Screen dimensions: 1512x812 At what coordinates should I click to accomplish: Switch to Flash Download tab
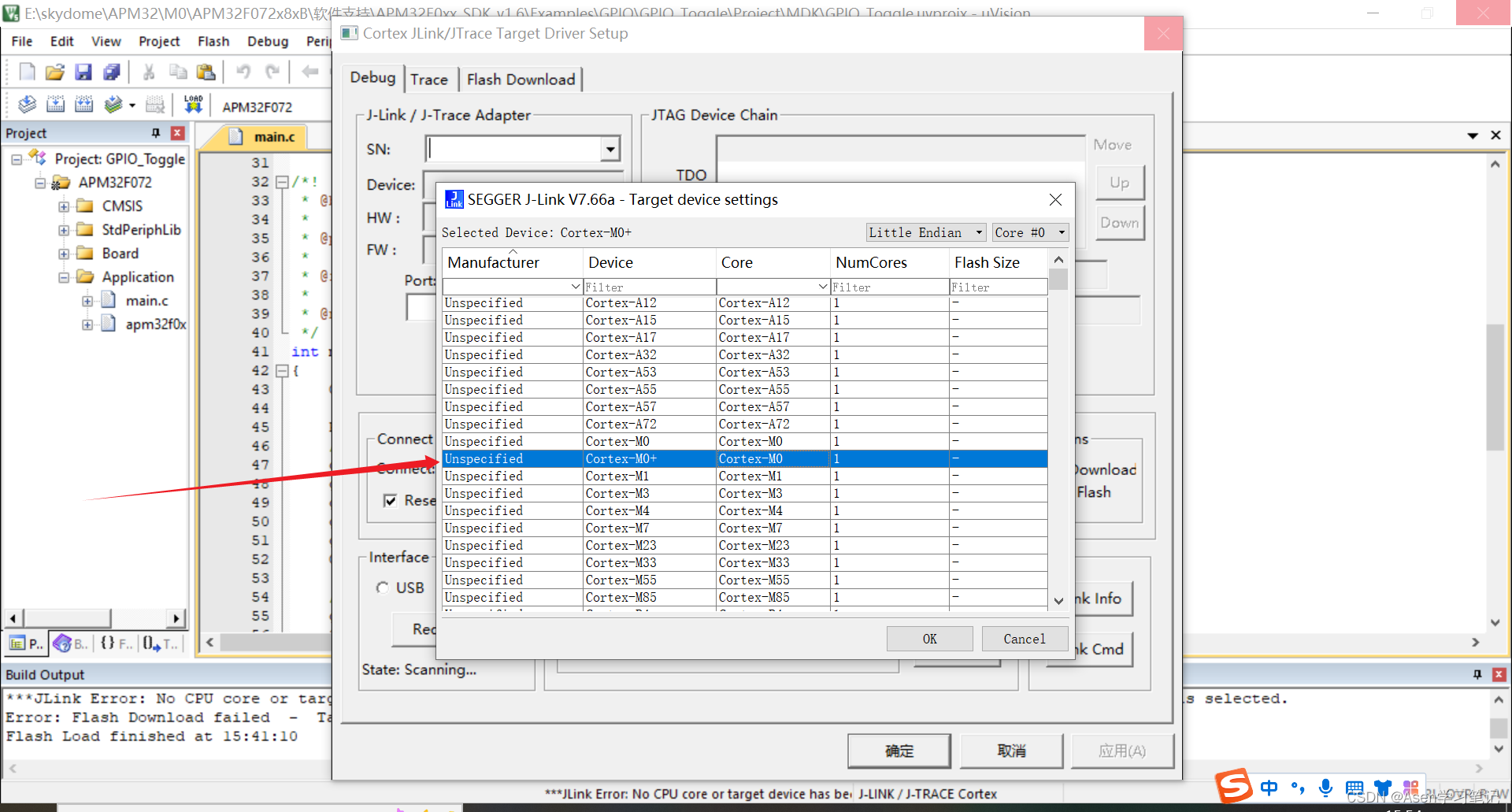coord(521,80)
